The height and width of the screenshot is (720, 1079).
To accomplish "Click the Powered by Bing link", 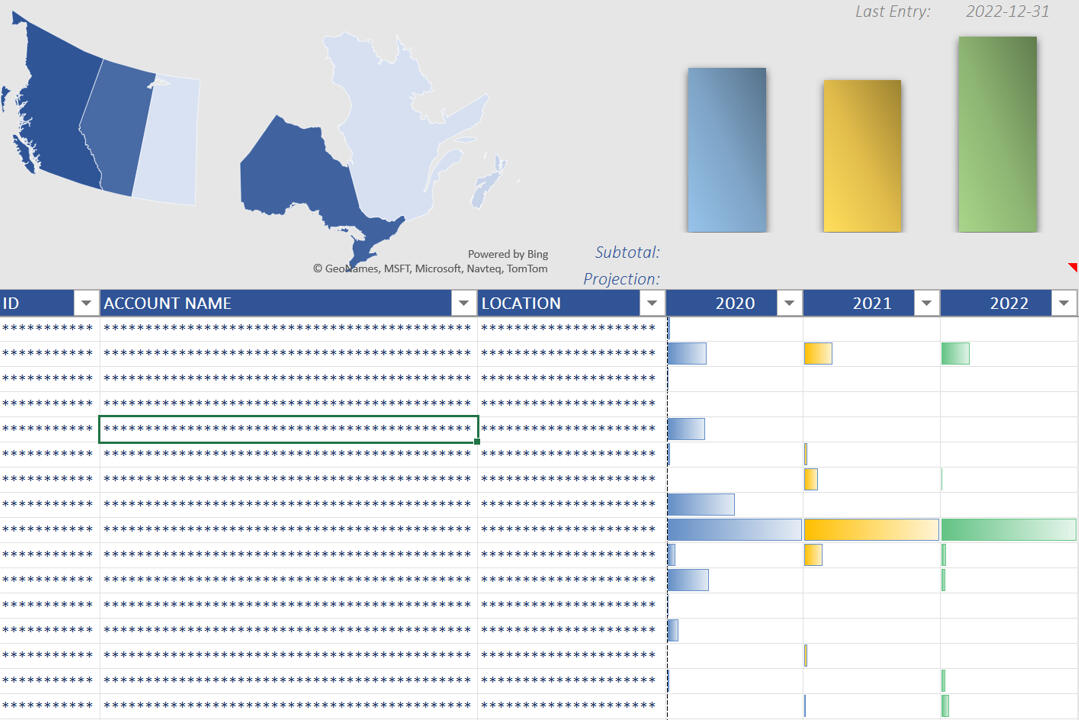I will [x=508, y=254].
